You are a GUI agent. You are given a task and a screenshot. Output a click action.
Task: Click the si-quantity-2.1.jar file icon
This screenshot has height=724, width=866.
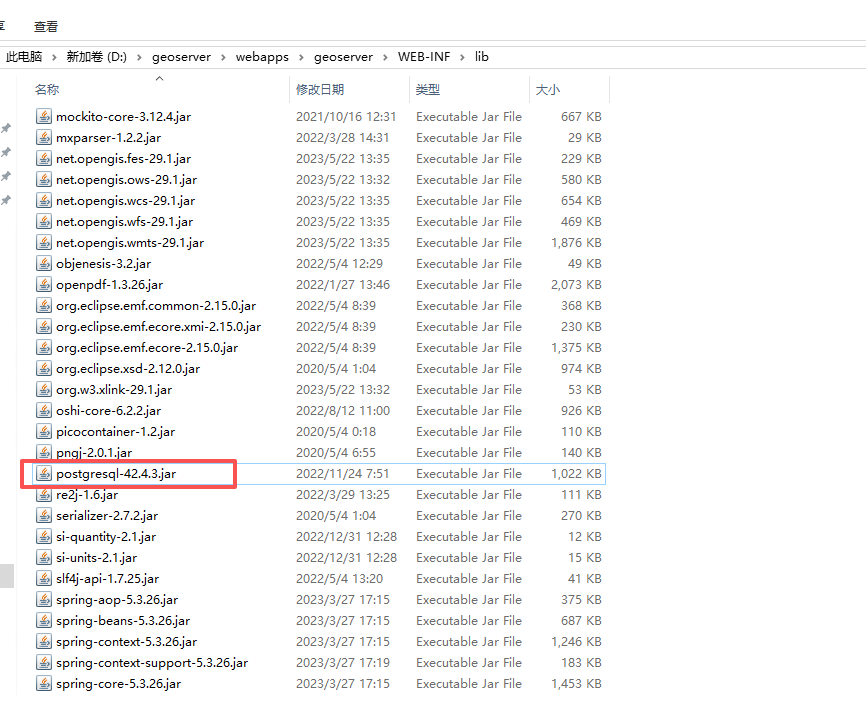tap(44, 536)
